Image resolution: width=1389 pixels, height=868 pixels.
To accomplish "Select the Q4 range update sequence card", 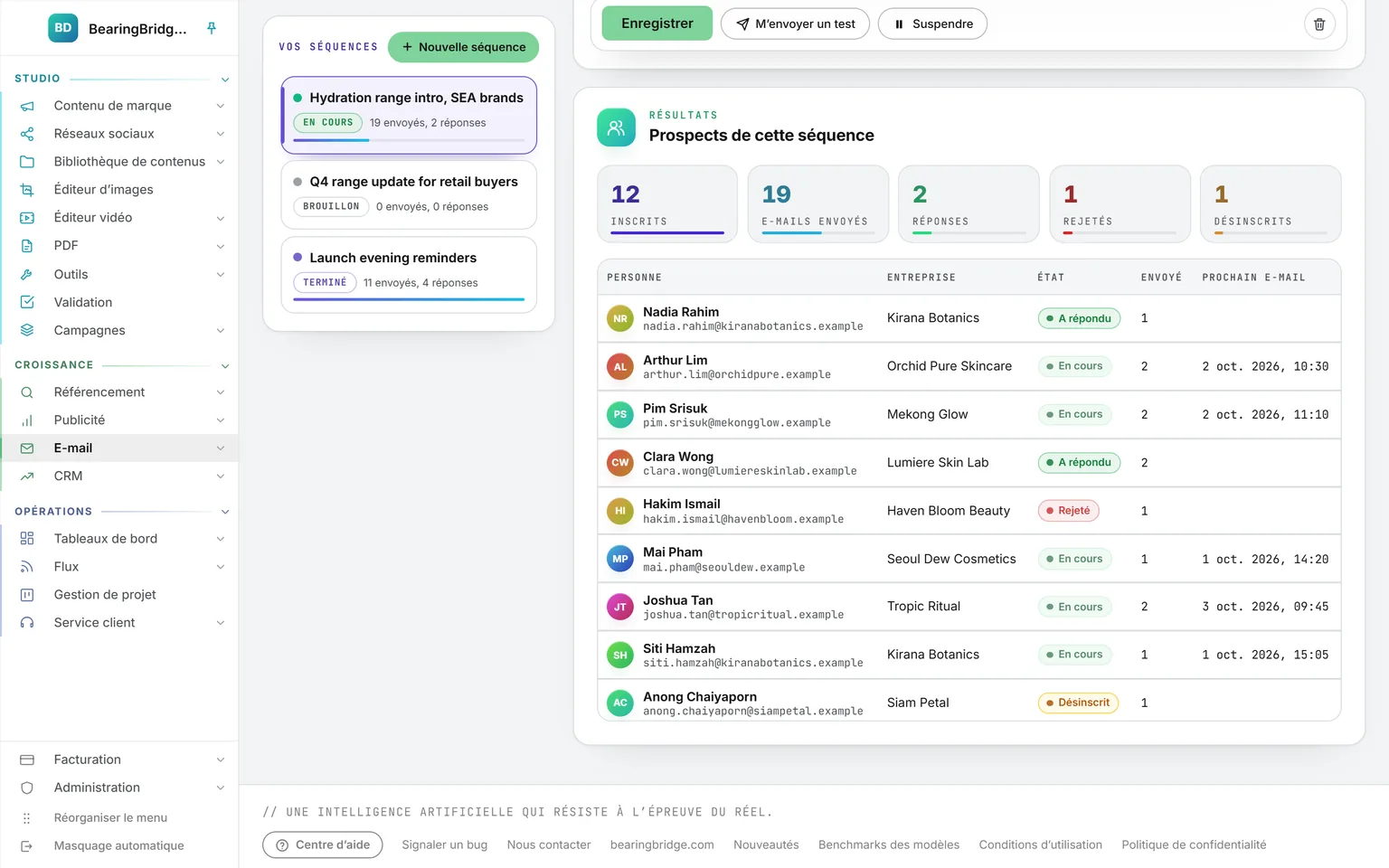I will 409,195.
